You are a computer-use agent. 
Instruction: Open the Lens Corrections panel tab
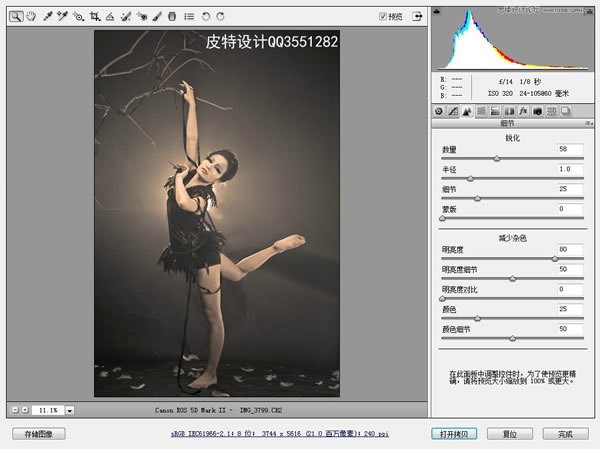509,111
